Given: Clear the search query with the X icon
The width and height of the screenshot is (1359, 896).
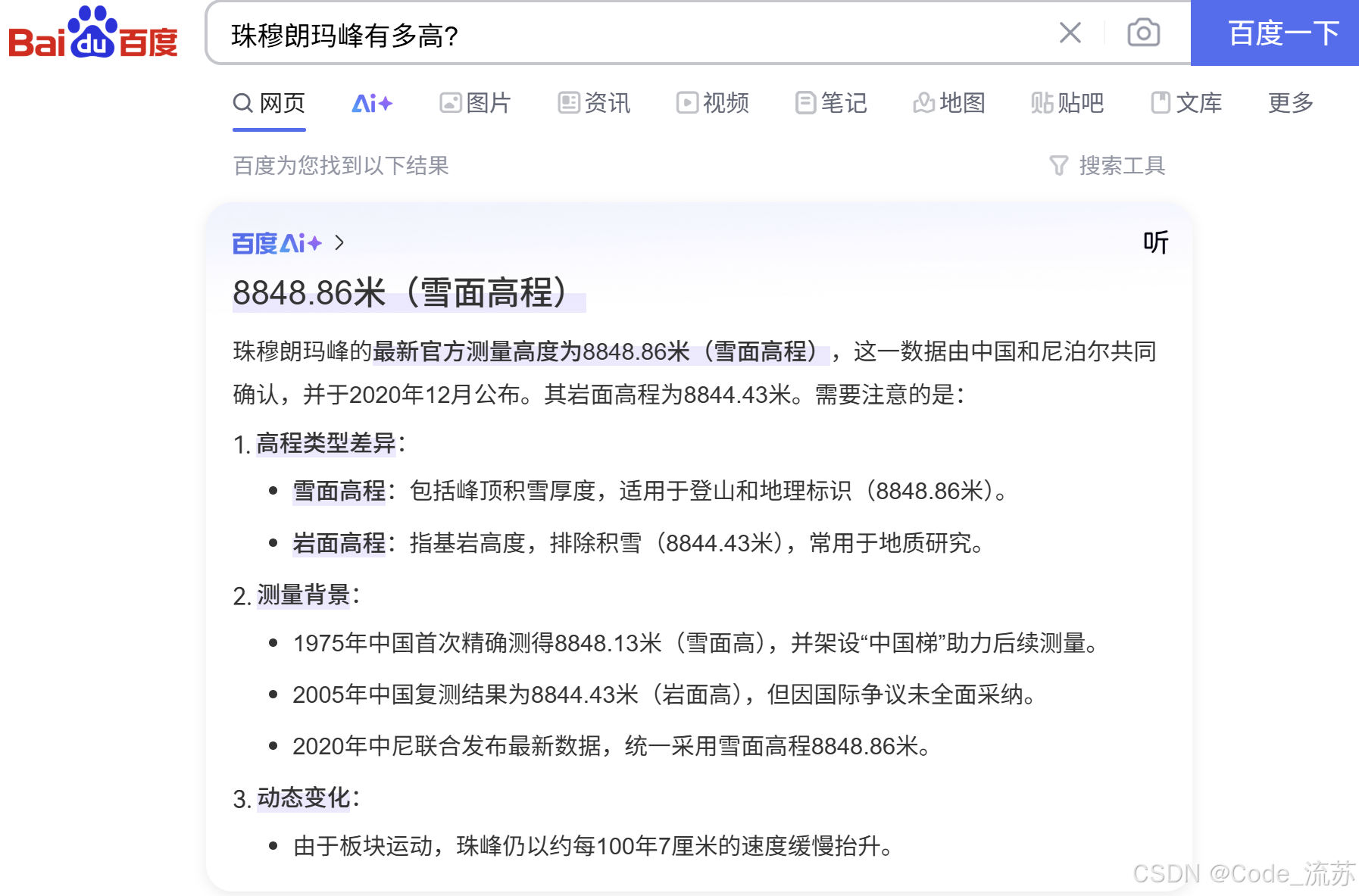Looking at the screenshot, I should [x=1070, y=33].
